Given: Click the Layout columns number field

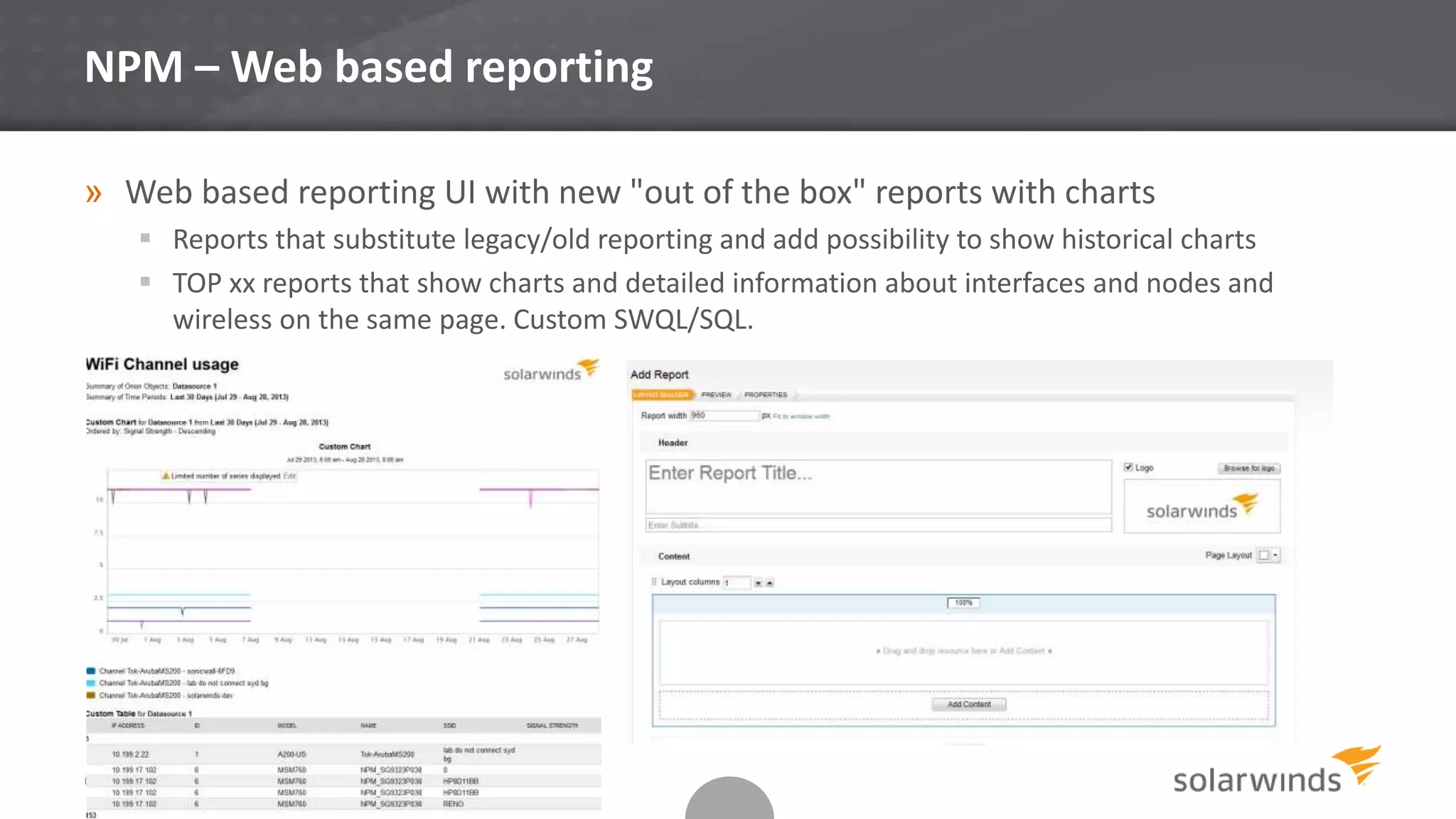Looking at the screenshot, I should [x=737, y=582].
